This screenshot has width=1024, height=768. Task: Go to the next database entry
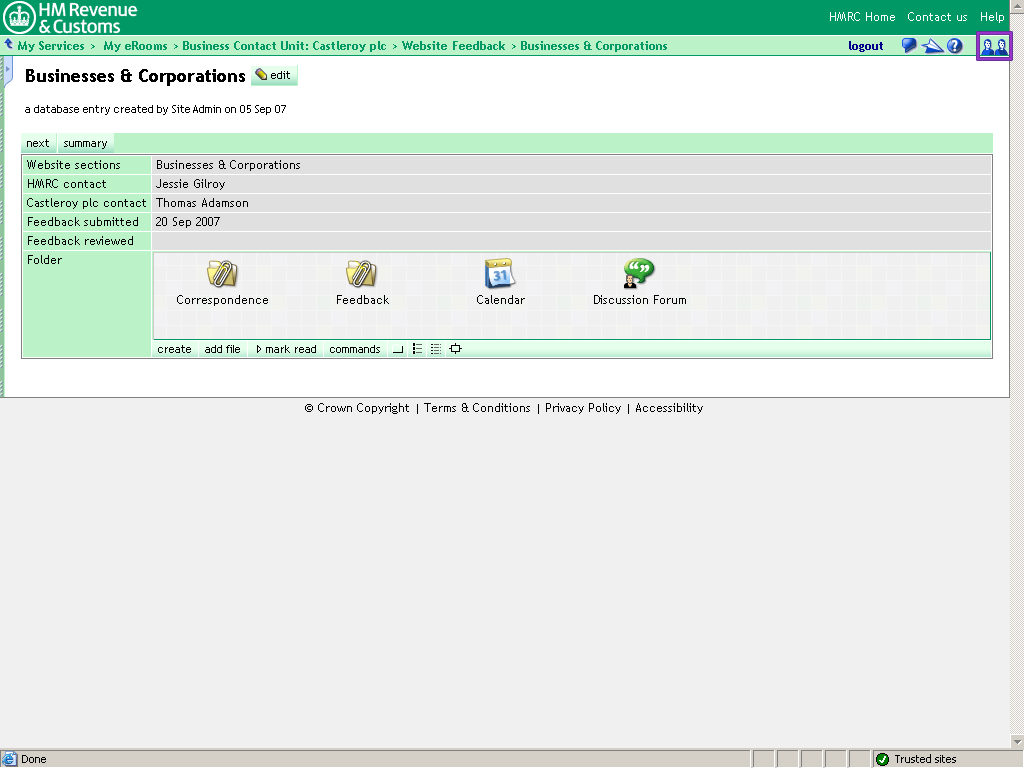(x=38, y=143)
